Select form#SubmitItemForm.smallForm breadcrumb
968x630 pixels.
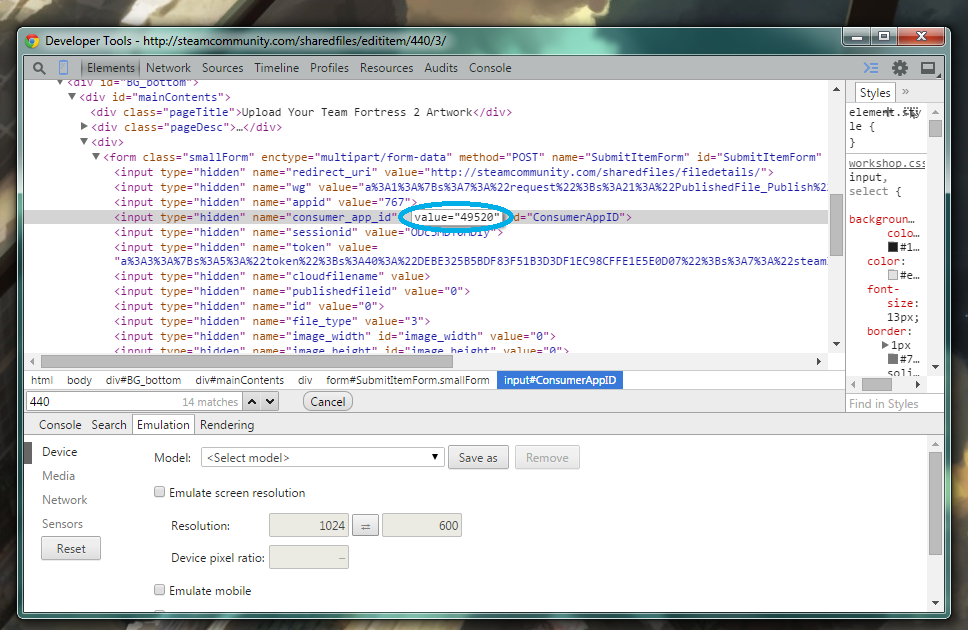(x=407, y=380)
